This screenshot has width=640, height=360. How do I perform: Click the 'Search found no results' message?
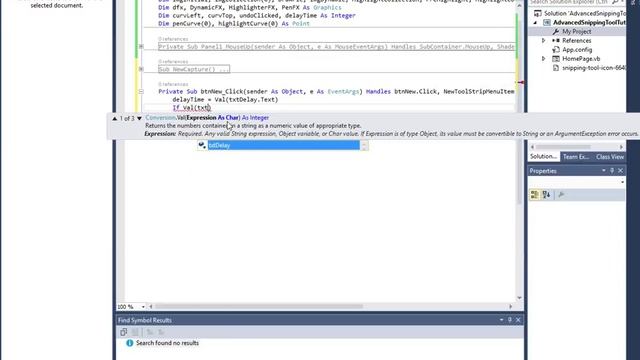(167, 343)
